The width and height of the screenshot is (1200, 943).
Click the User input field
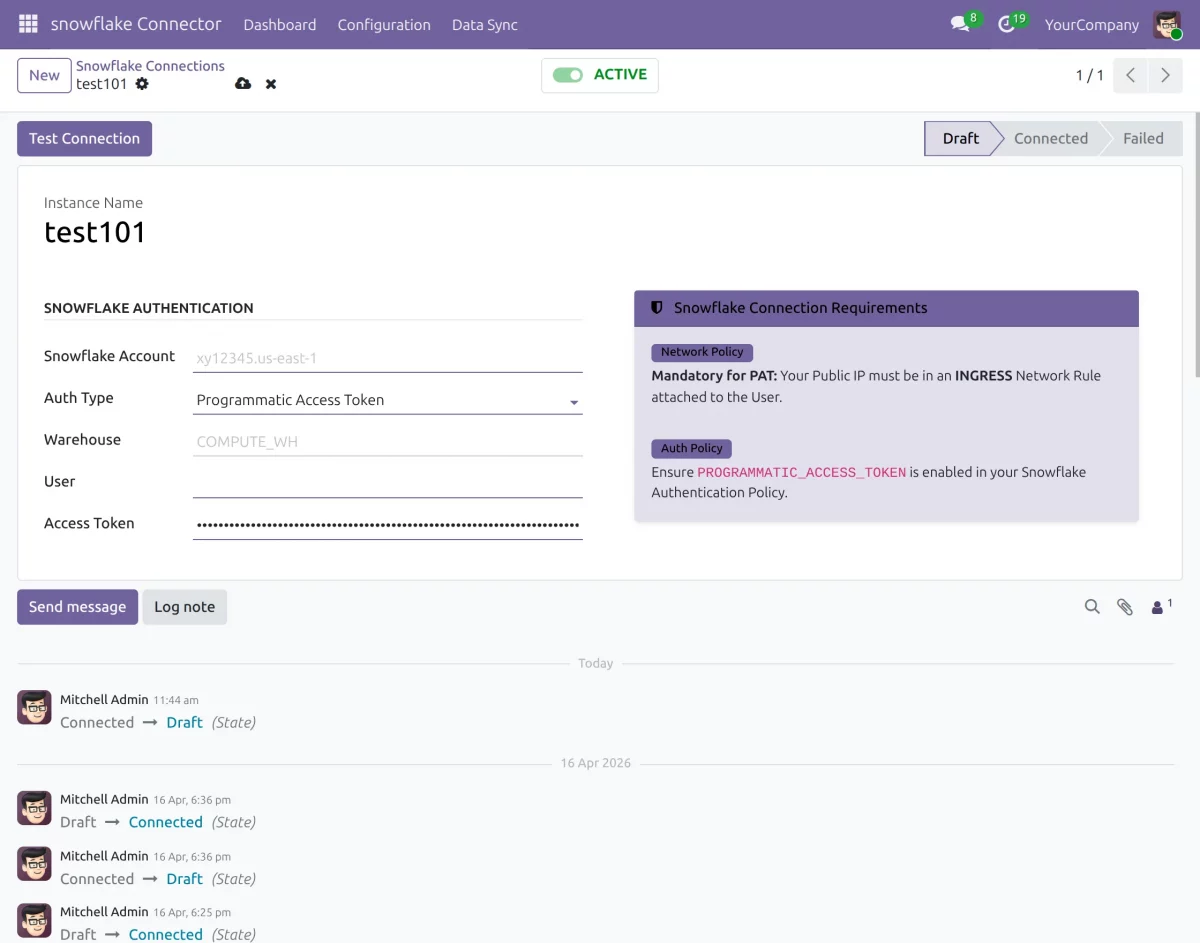click(387, 483)
